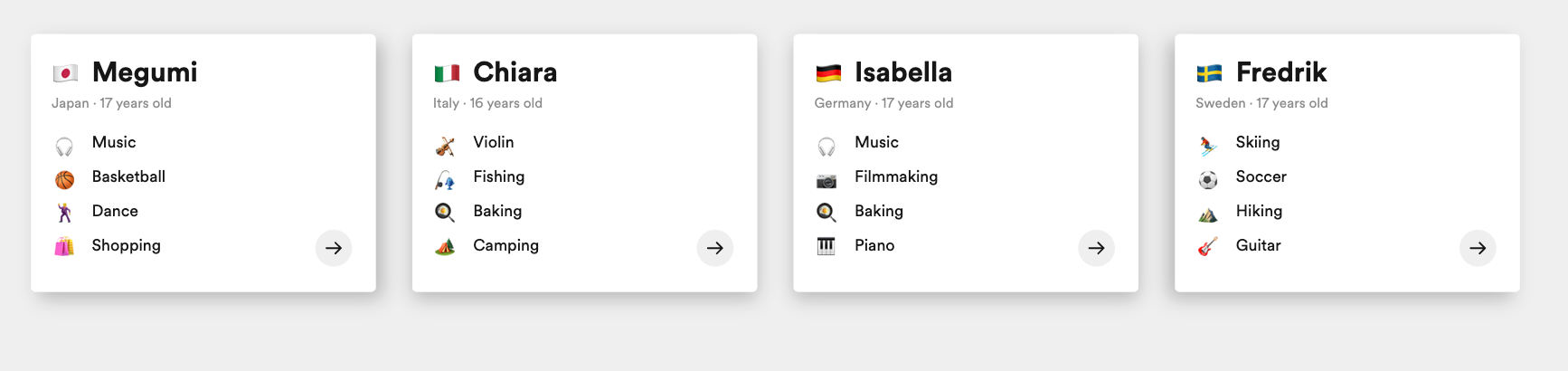The width and height of the screenshot is (1568, 371).
Task: Click the piano keys icon on Isabella's card
Action: [827, 246]
